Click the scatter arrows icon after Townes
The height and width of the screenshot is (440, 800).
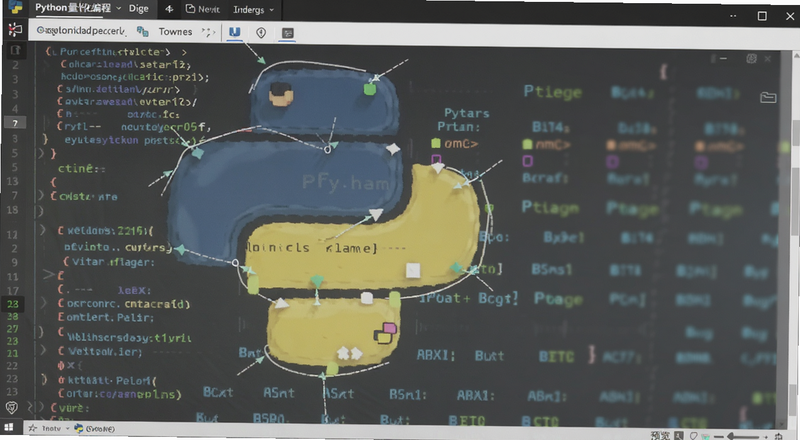(x=208, y=32)
